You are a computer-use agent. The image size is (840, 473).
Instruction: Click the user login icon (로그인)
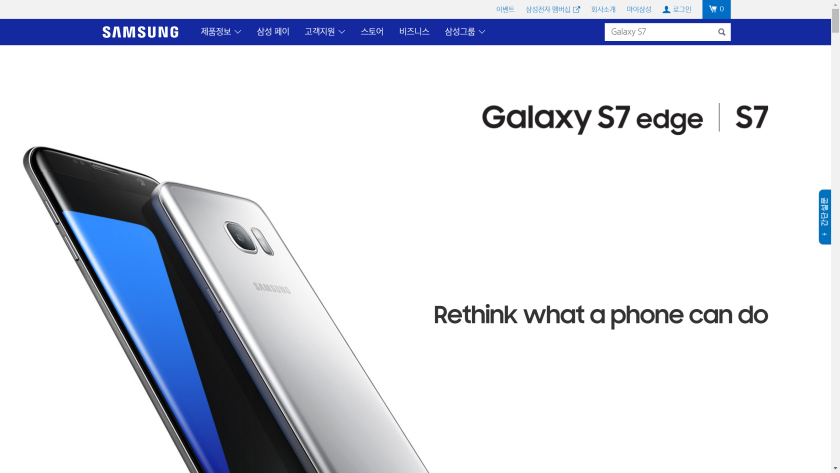(666, 10)
